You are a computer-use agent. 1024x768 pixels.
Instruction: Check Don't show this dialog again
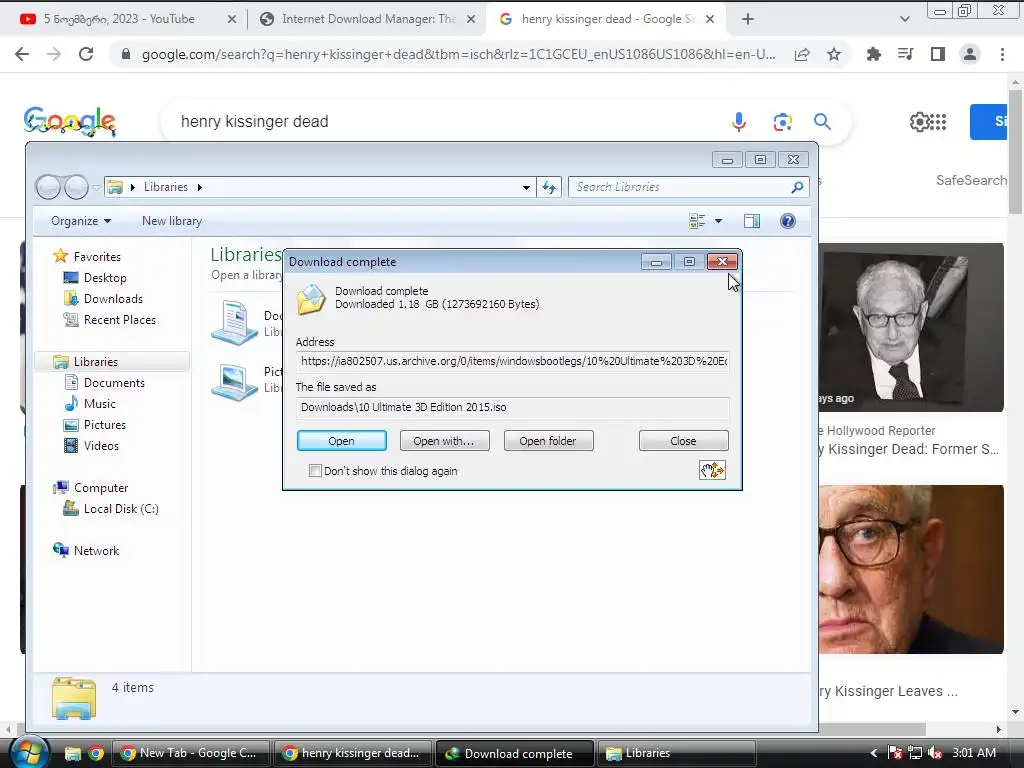tap(315, 470)
